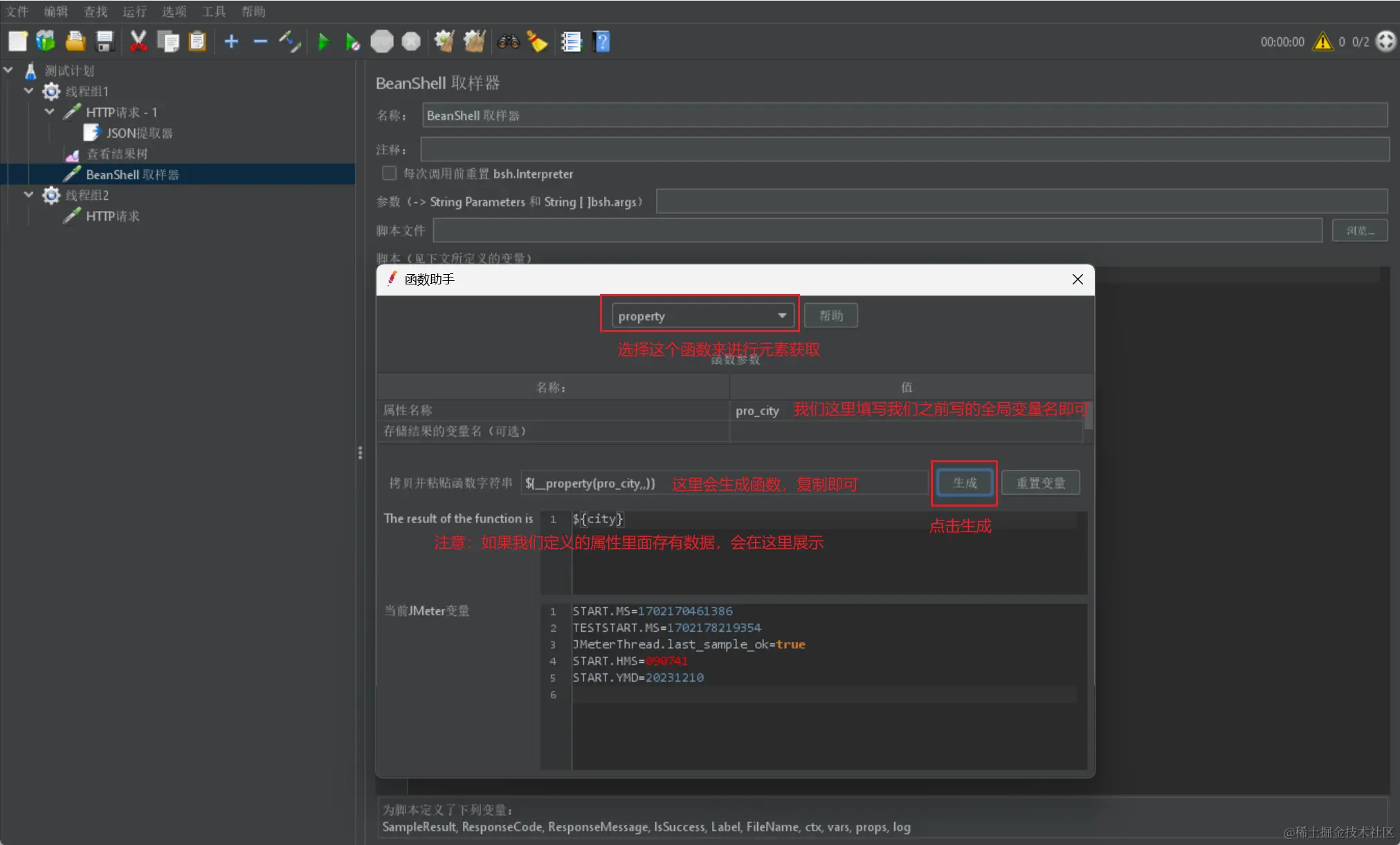Image resolution: width=1400 pixels, height=845 pixels.
Task: Click the pro_city property value field
Action: [757, 411]
